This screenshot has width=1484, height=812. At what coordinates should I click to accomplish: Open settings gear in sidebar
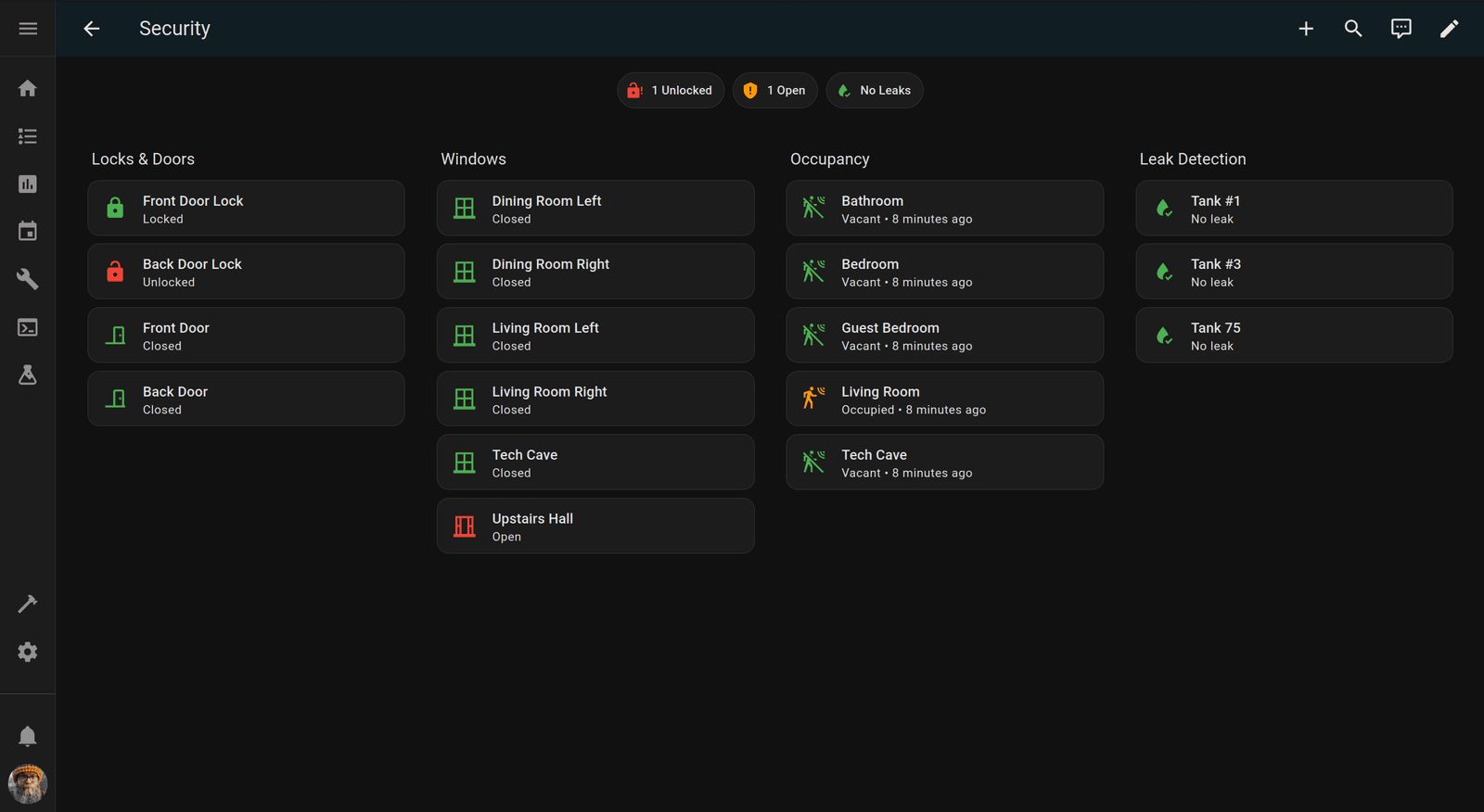[x=28, y=652]
